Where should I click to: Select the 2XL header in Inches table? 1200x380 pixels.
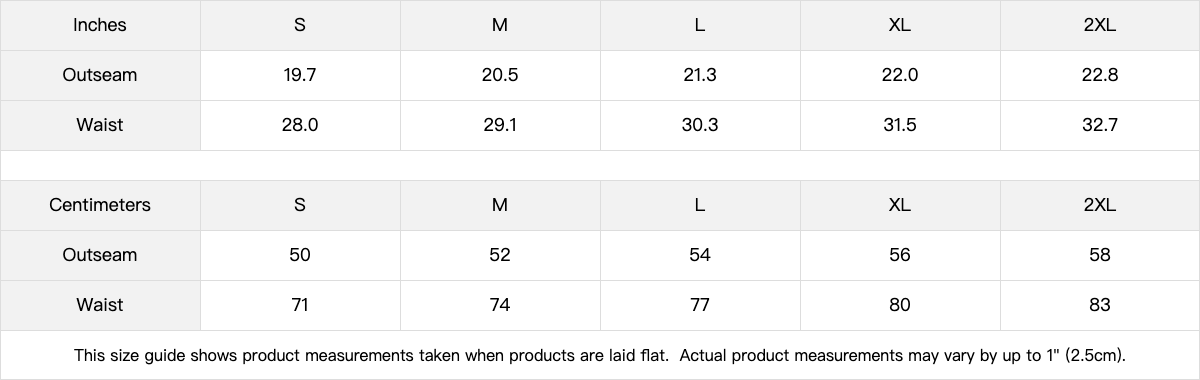[x=1100, y=25]
